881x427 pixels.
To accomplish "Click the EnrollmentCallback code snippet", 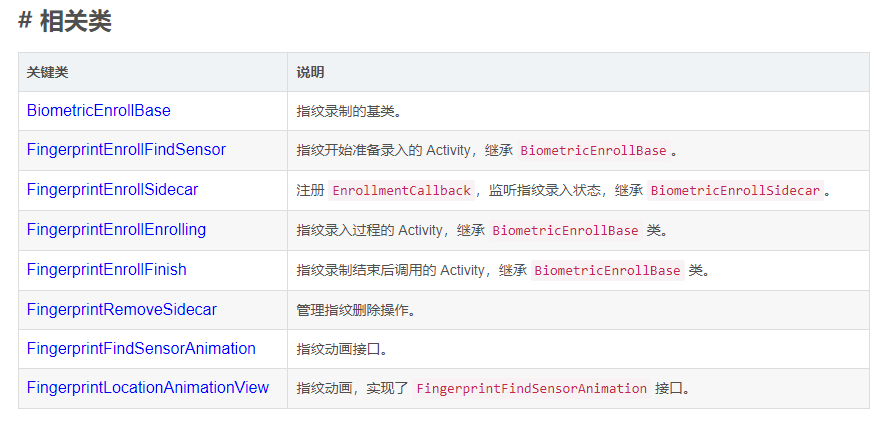I will pos(401,190).
